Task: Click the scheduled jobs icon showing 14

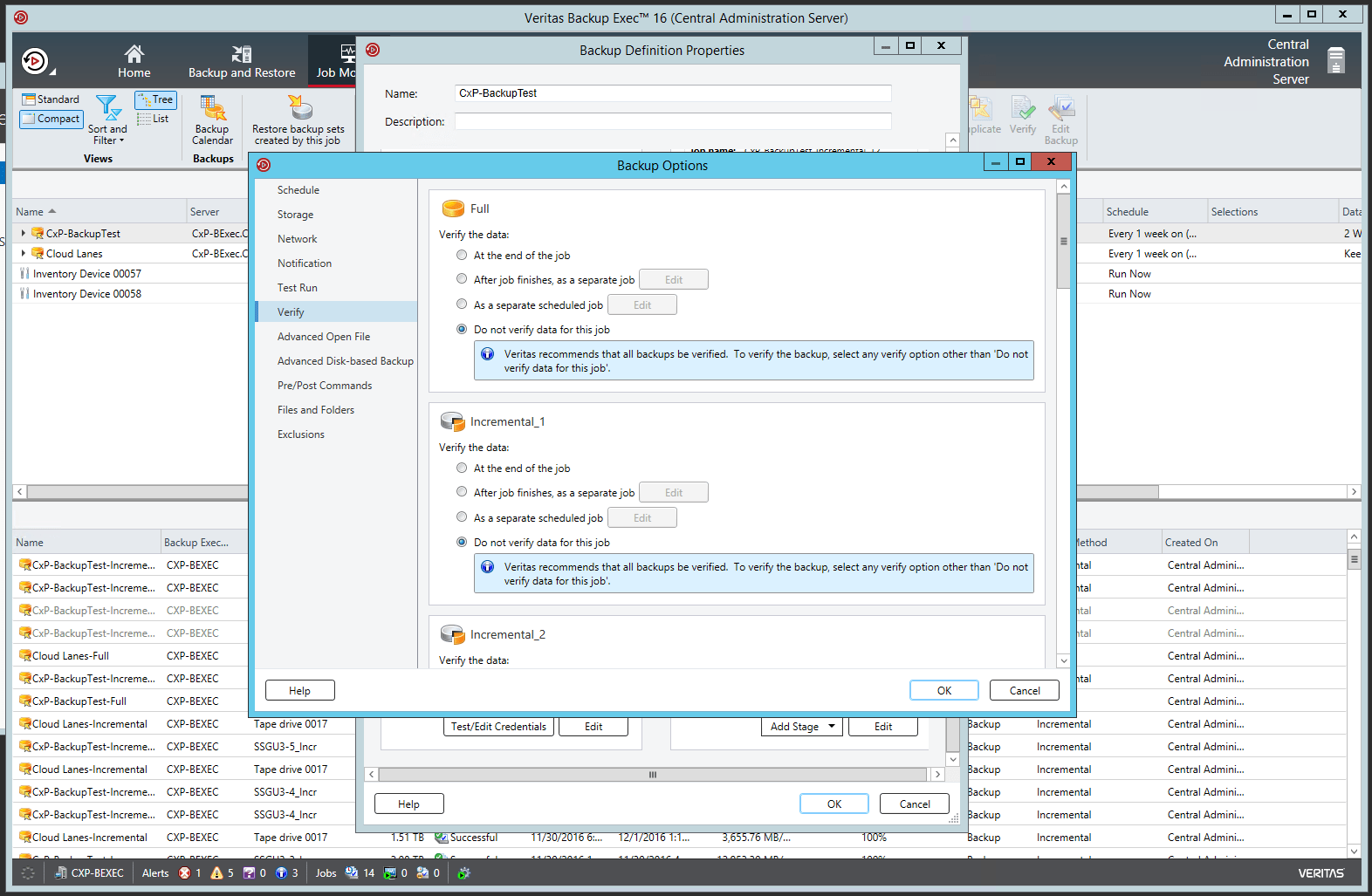Action: pyautogui.click(x=351, y=872)
